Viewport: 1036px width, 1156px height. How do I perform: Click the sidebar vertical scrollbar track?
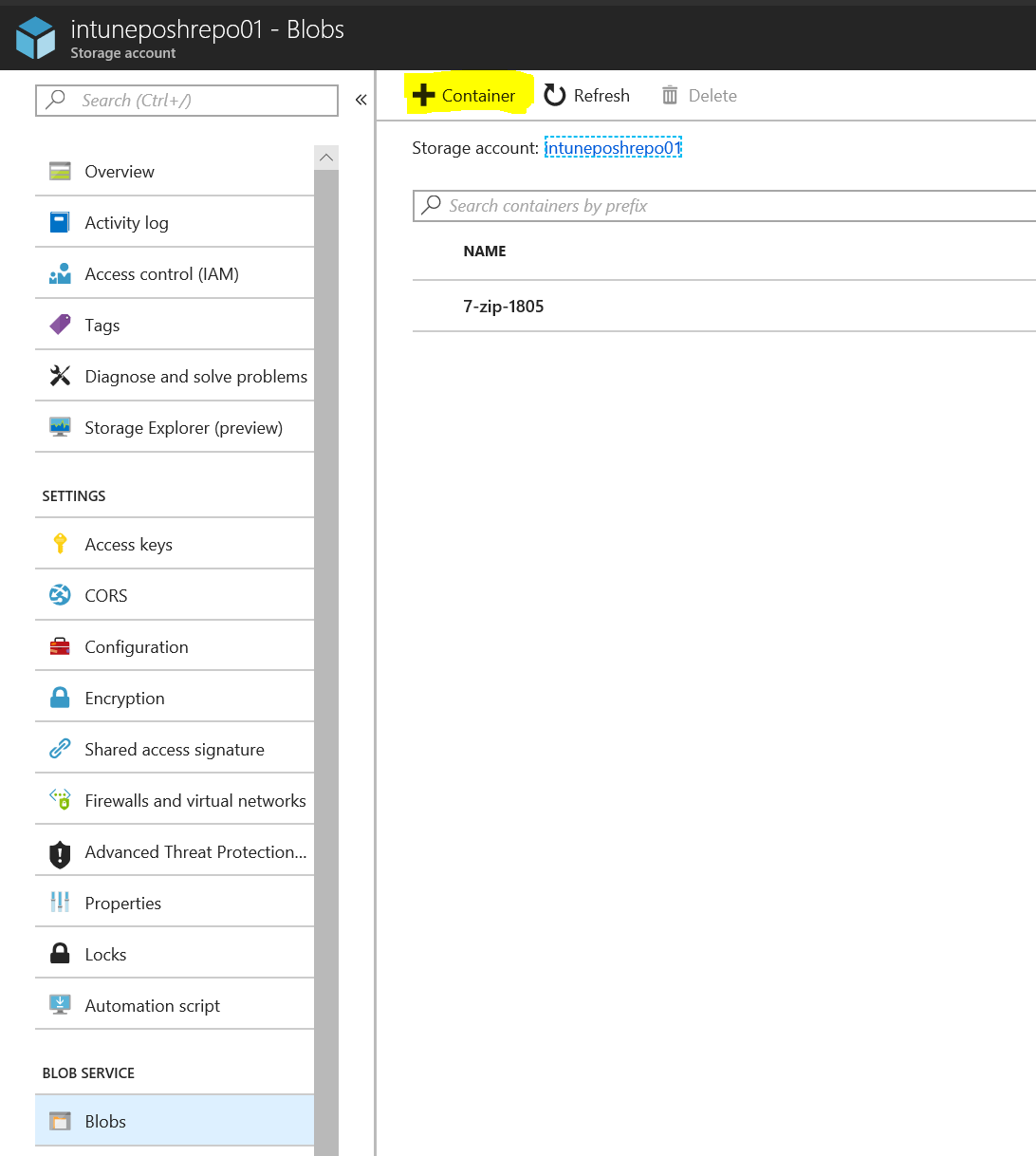tap(326, 664)
